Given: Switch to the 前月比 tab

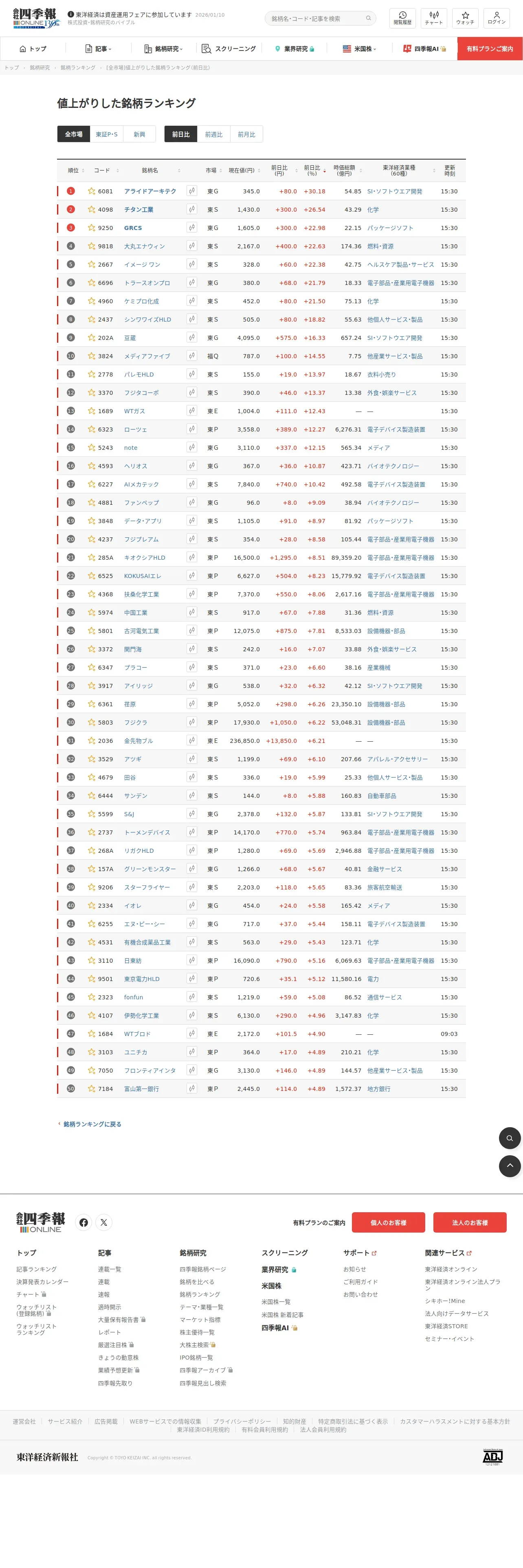Looking at the screenshot, I should coord(246,134).
